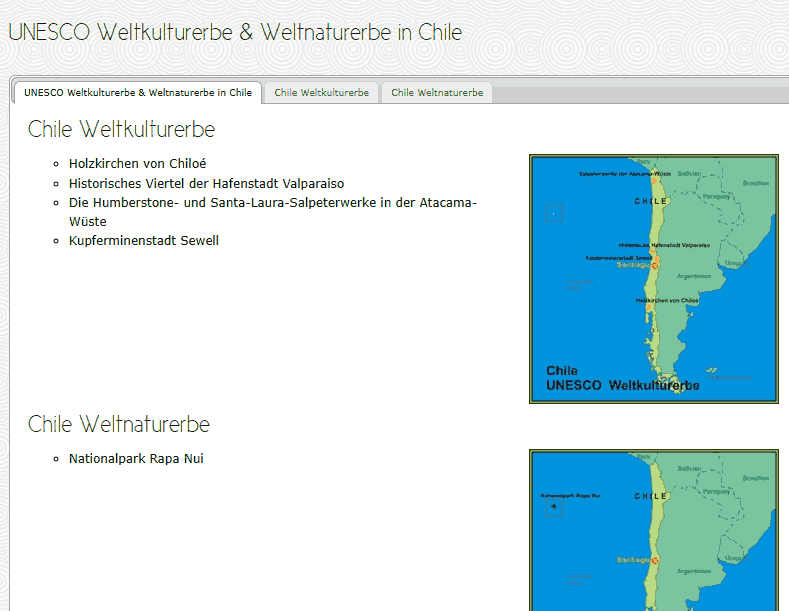Select the Humberstone- und Santa-Laura-Salpeterwerke entry
The height and width of the screenshot is (611, 789).
pos(273,212)
